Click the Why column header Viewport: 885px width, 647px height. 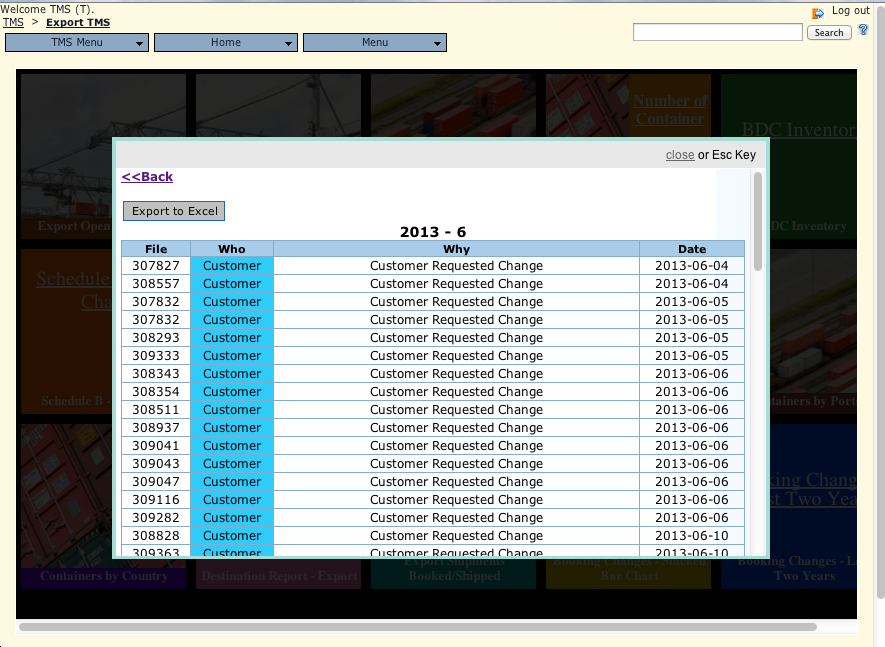[456, 249]
